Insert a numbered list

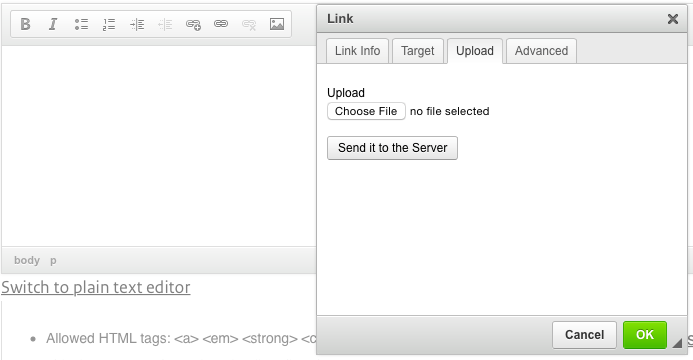[109, 24]
